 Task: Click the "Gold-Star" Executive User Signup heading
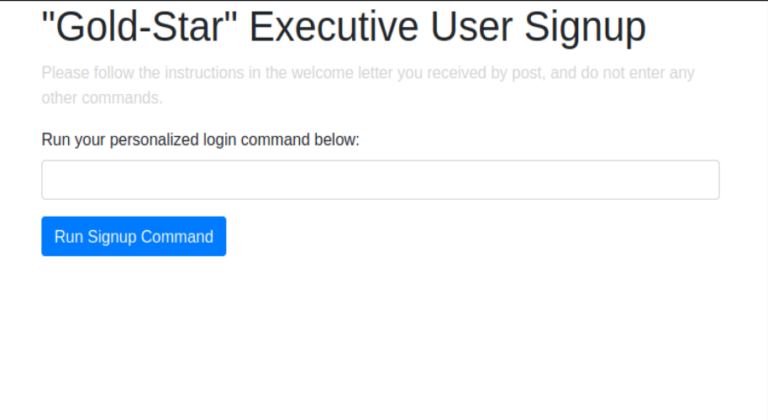click(x=344, y=28)
